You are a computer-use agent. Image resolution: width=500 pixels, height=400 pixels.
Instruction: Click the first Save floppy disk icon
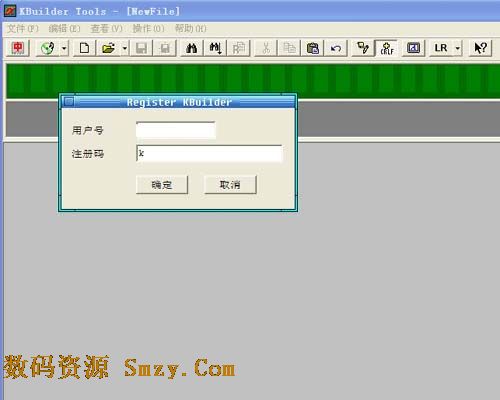point(141,48)
